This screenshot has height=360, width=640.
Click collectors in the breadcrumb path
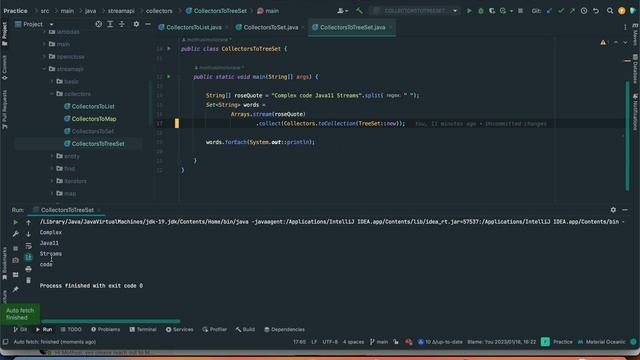[x=159, y=11]
